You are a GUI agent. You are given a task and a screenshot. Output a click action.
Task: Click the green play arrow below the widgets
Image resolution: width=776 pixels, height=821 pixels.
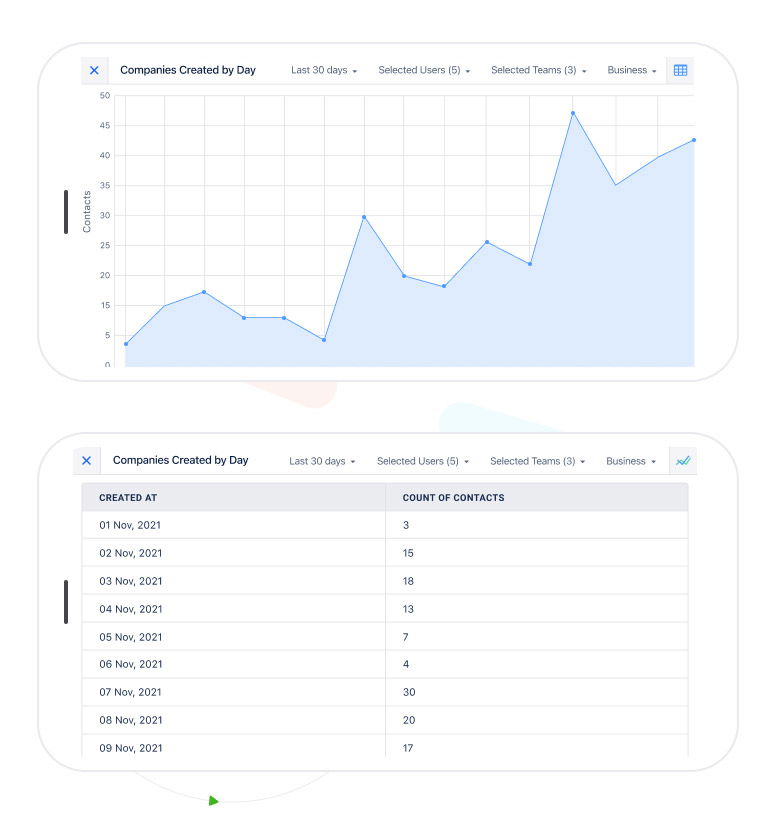(213, 799)
